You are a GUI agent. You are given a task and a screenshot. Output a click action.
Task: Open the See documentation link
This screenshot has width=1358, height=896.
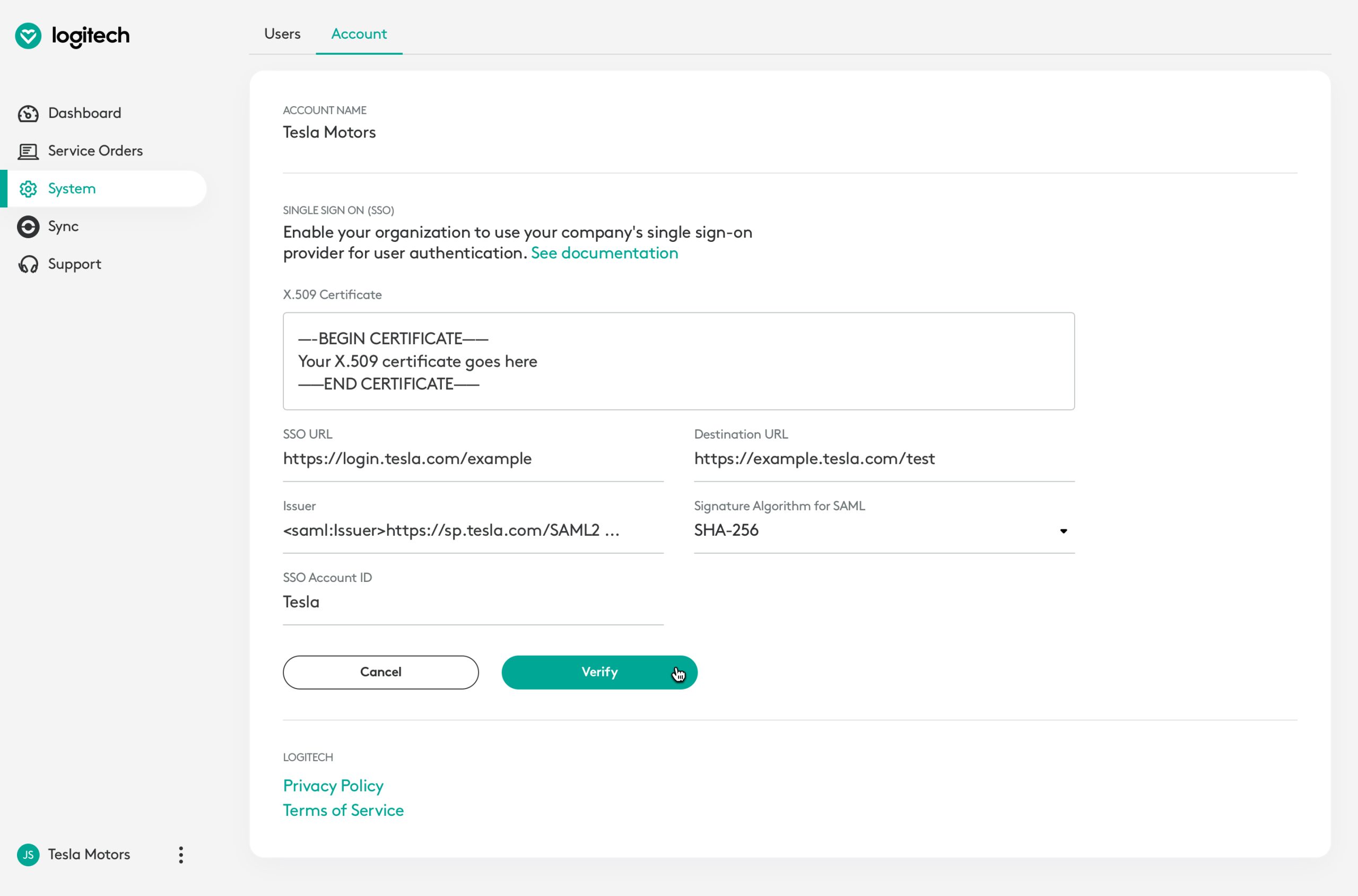(604, 253)
